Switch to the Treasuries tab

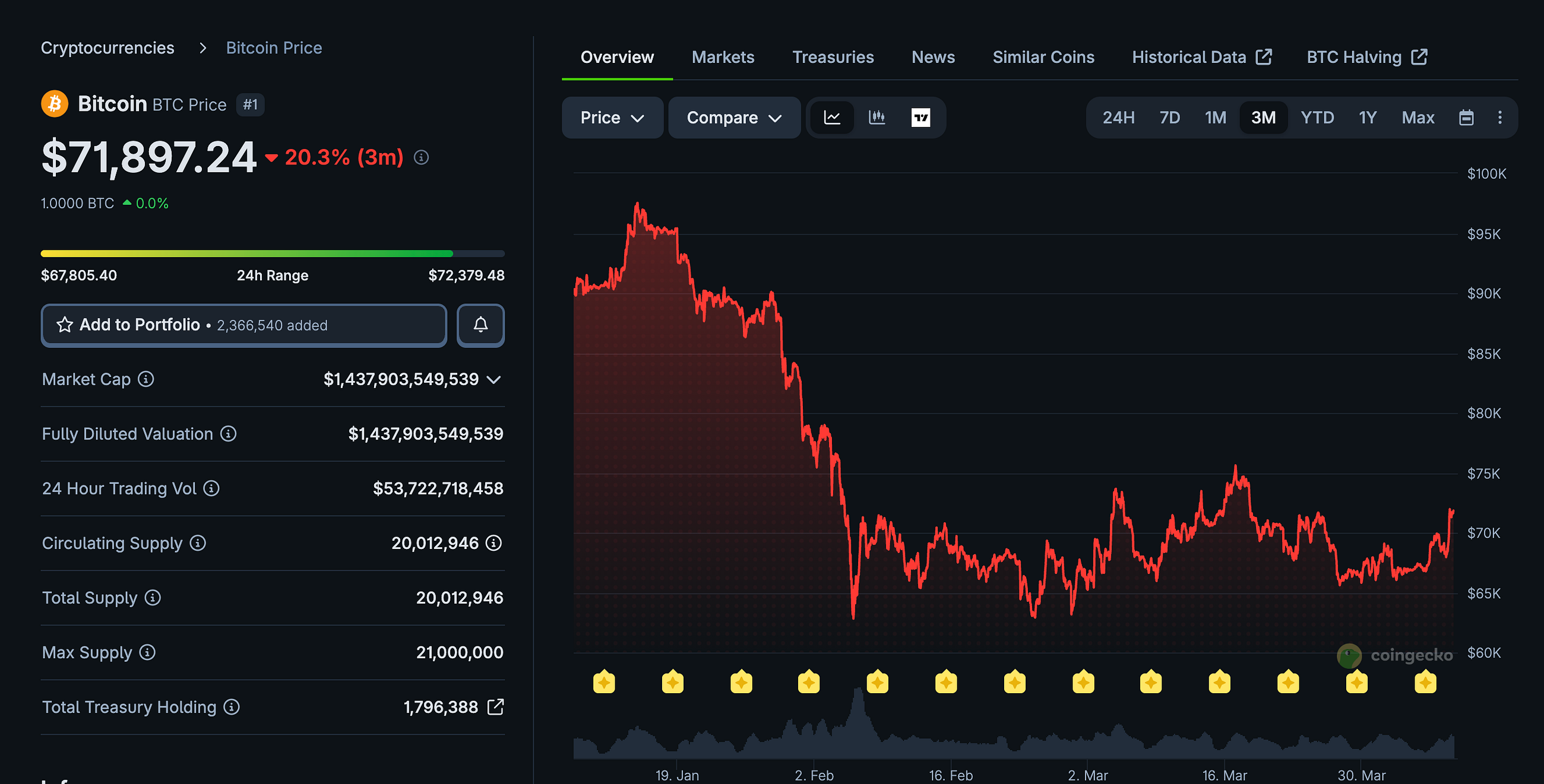point(833,57)
